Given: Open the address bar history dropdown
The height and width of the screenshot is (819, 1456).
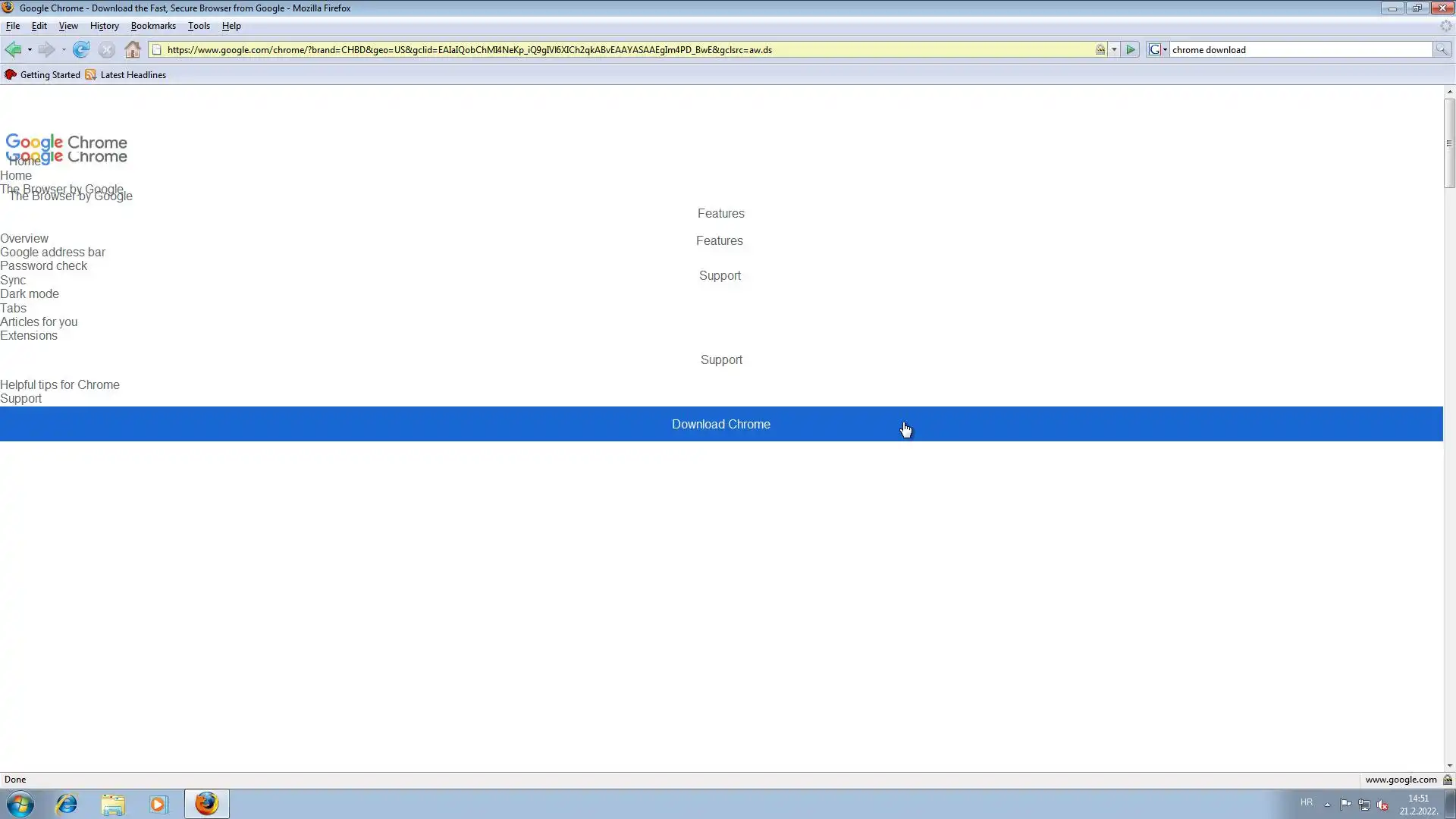Looking at the screenshot, I should point(1114,50).
